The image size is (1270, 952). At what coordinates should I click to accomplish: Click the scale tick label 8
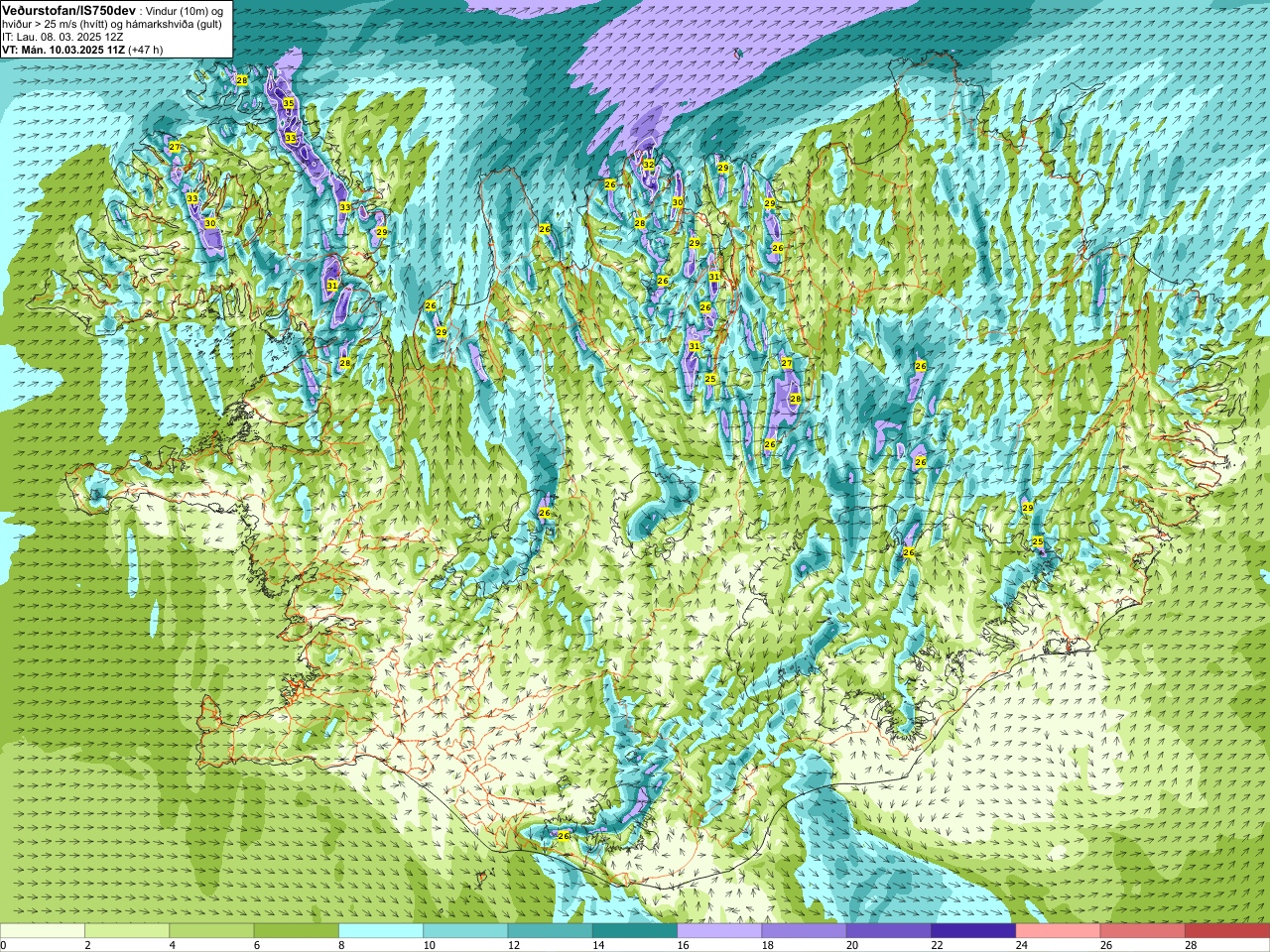coord(341,945)
